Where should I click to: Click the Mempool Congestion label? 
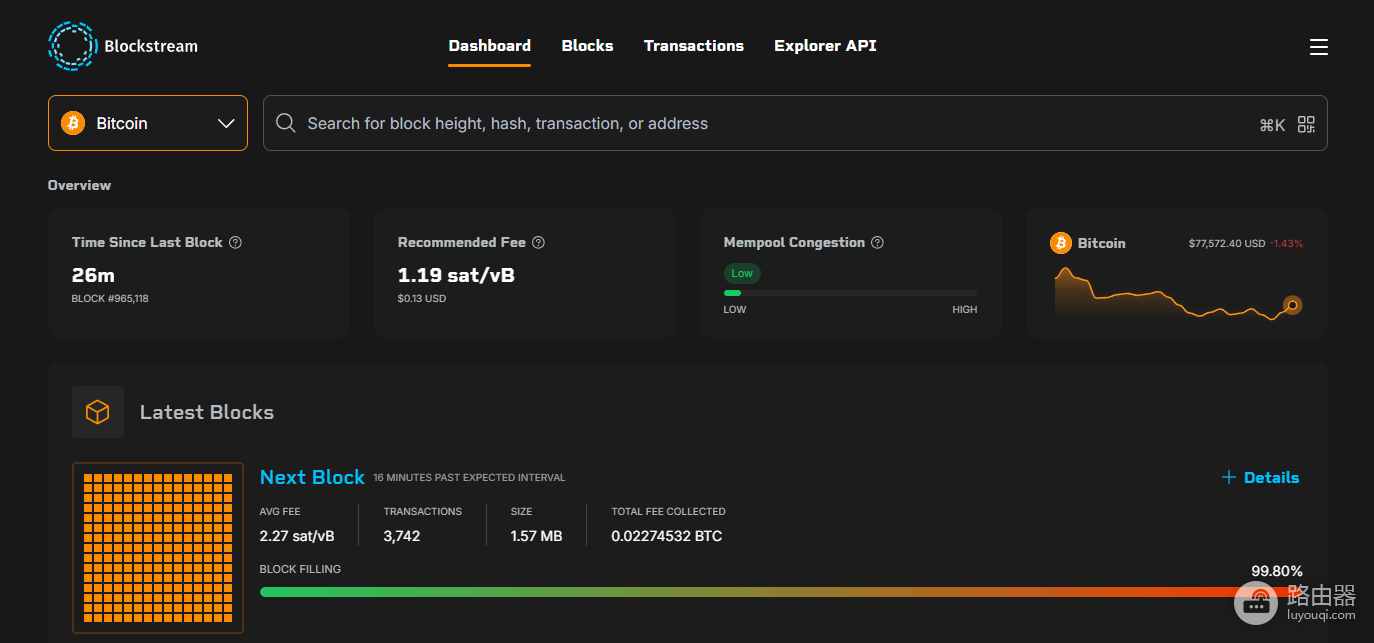point(794,242)
